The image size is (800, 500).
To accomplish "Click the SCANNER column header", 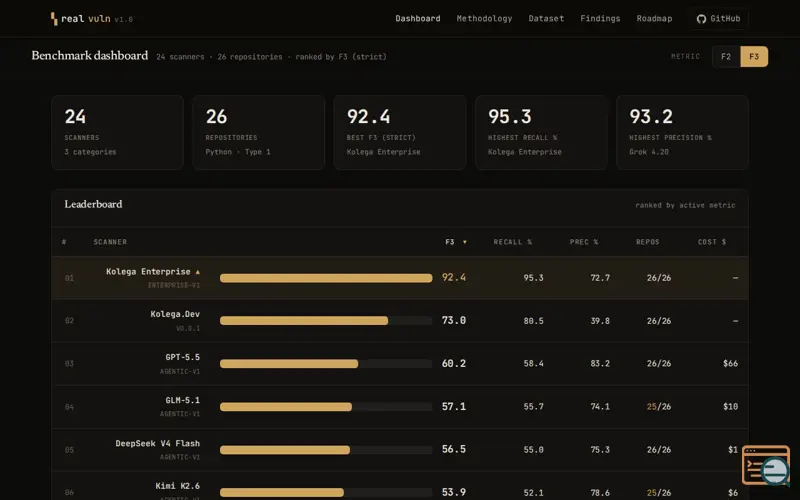I will [x=110, y=242].
